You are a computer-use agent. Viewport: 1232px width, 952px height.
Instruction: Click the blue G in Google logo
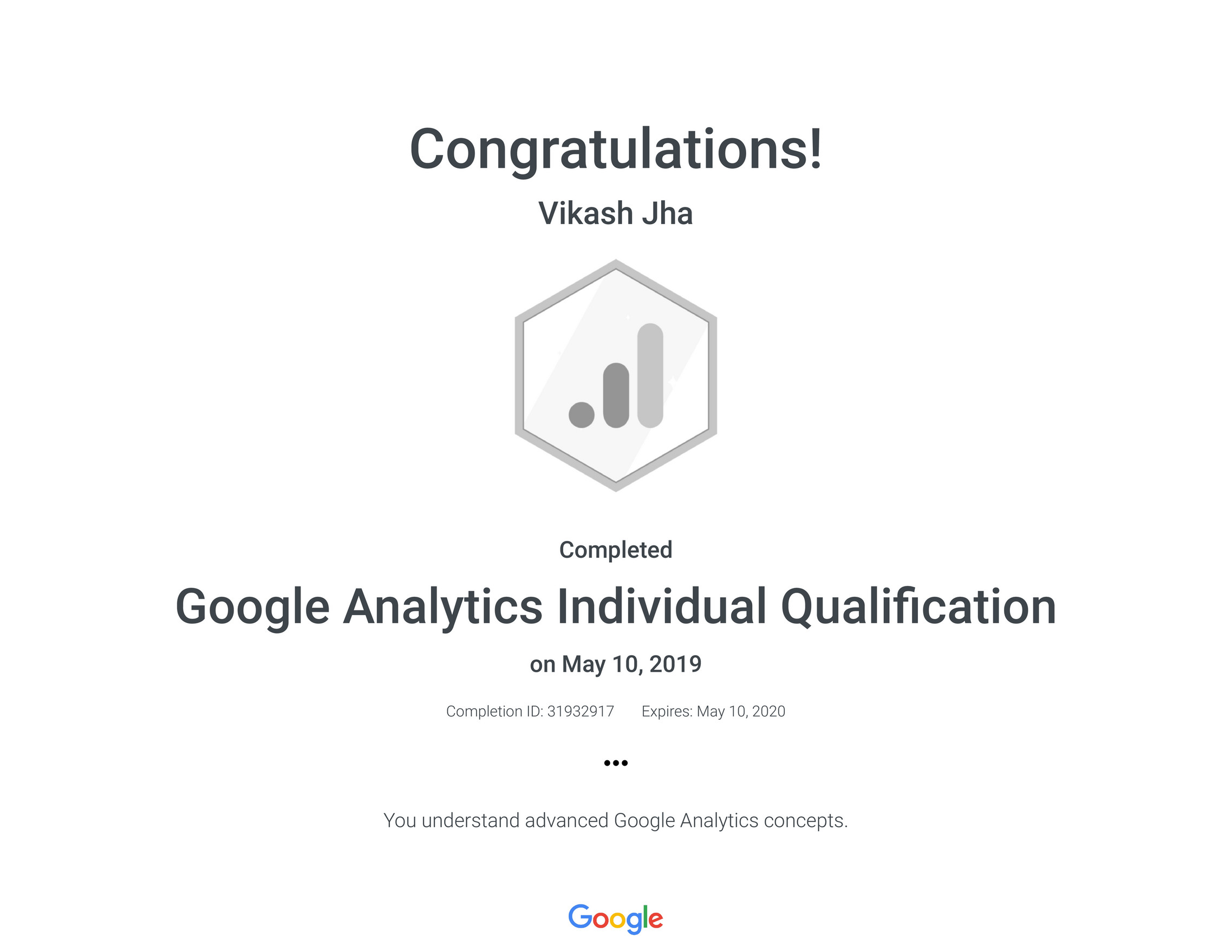point(579,916)
